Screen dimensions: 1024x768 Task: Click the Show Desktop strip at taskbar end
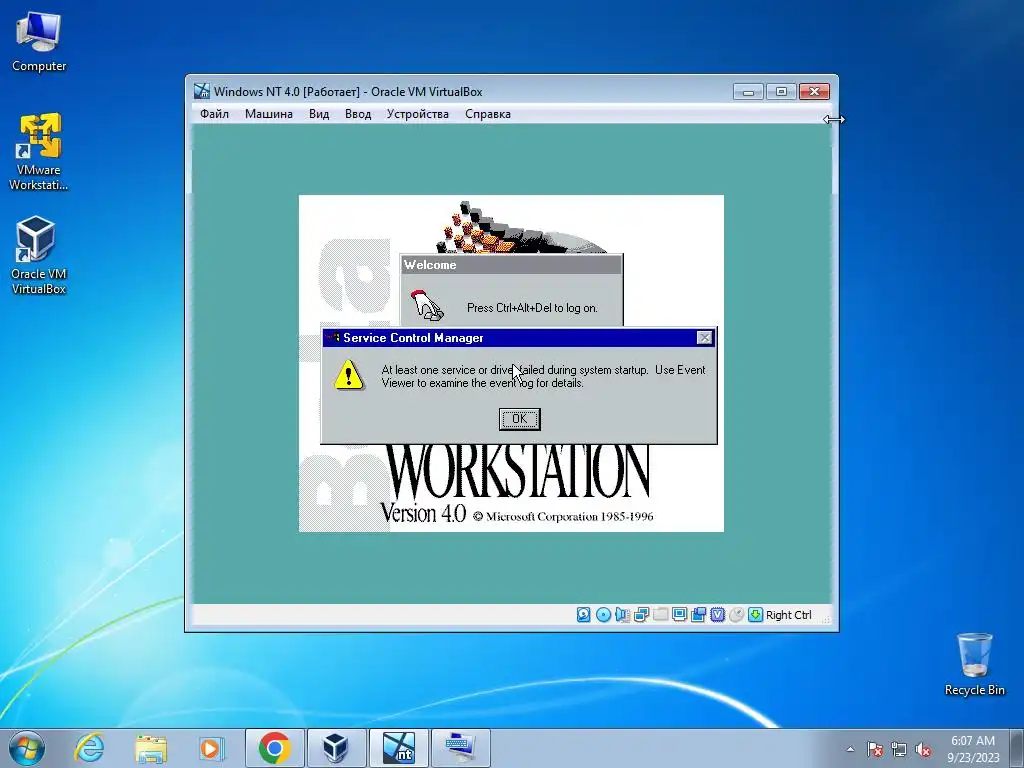point(1017,748)
